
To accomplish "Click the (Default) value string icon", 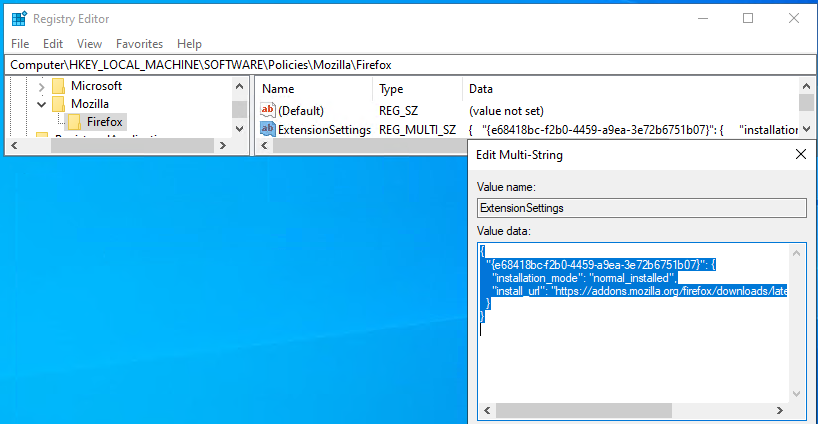I will (268, 110).
